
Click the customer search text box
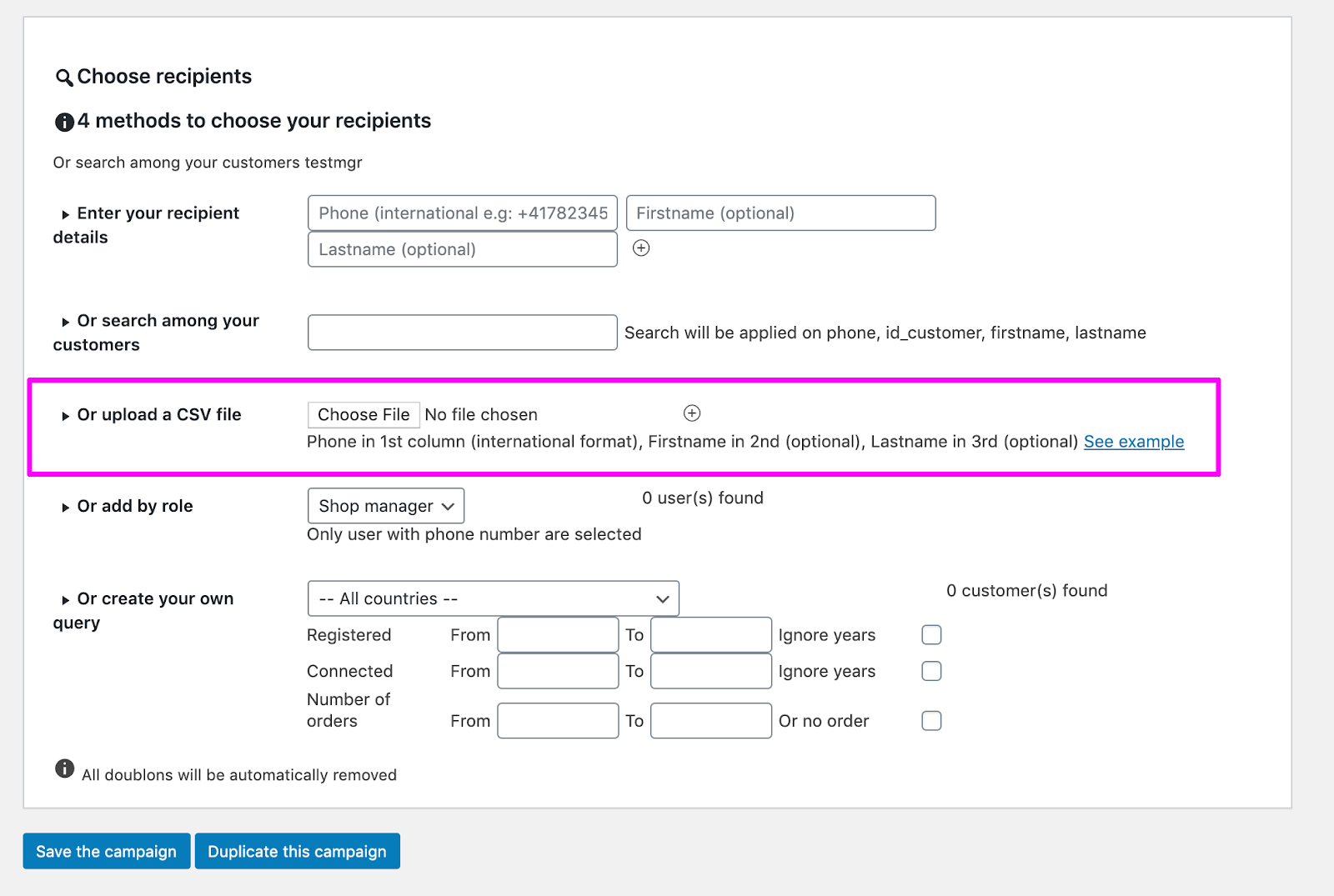tap(463, 333)
